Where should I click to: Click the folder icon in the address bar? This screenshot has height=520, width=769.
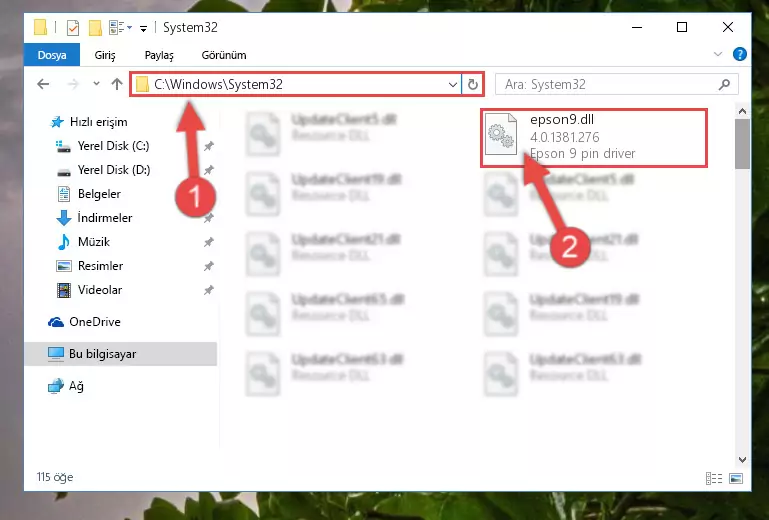pyautogui.click(x=142, y=84)
